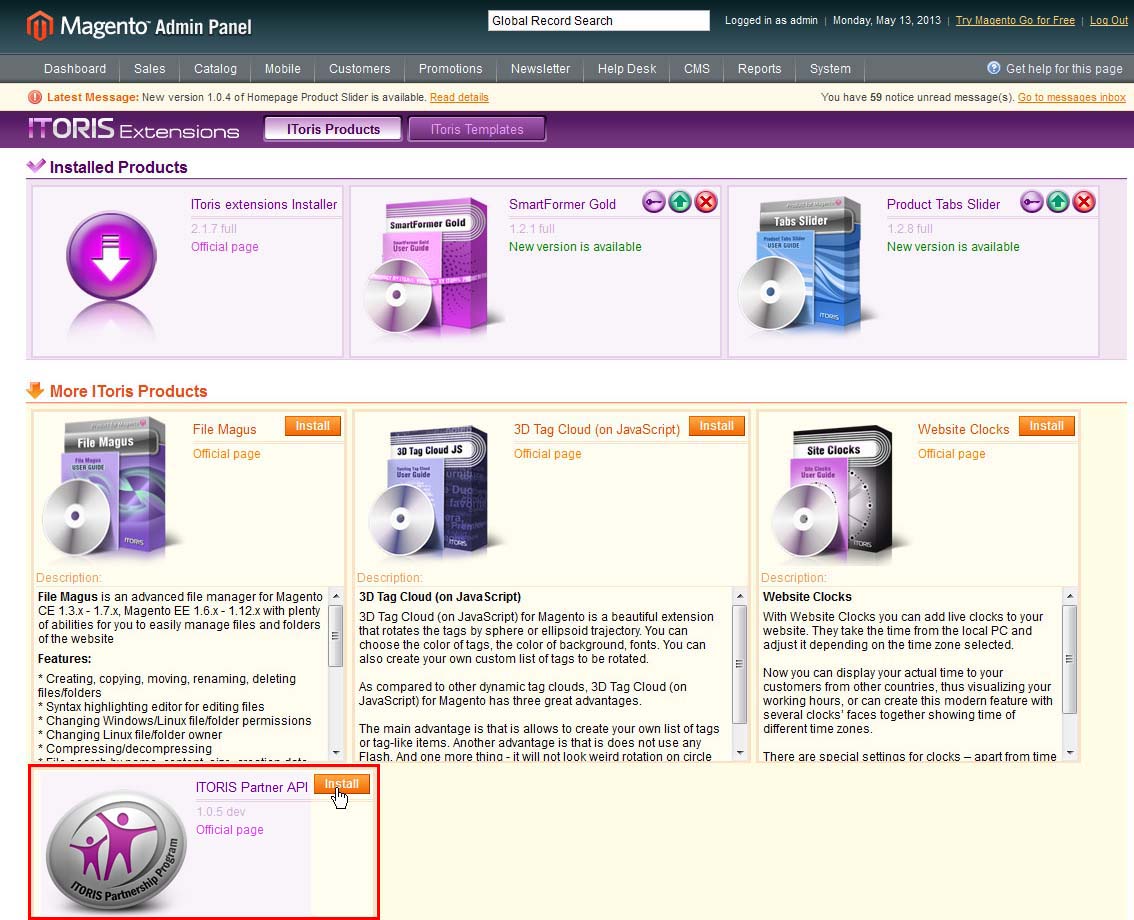Click the purple download icon of IToris Installer
Image resolution: width=1134 pixels, height=920 pixels.
coord(111,256)
